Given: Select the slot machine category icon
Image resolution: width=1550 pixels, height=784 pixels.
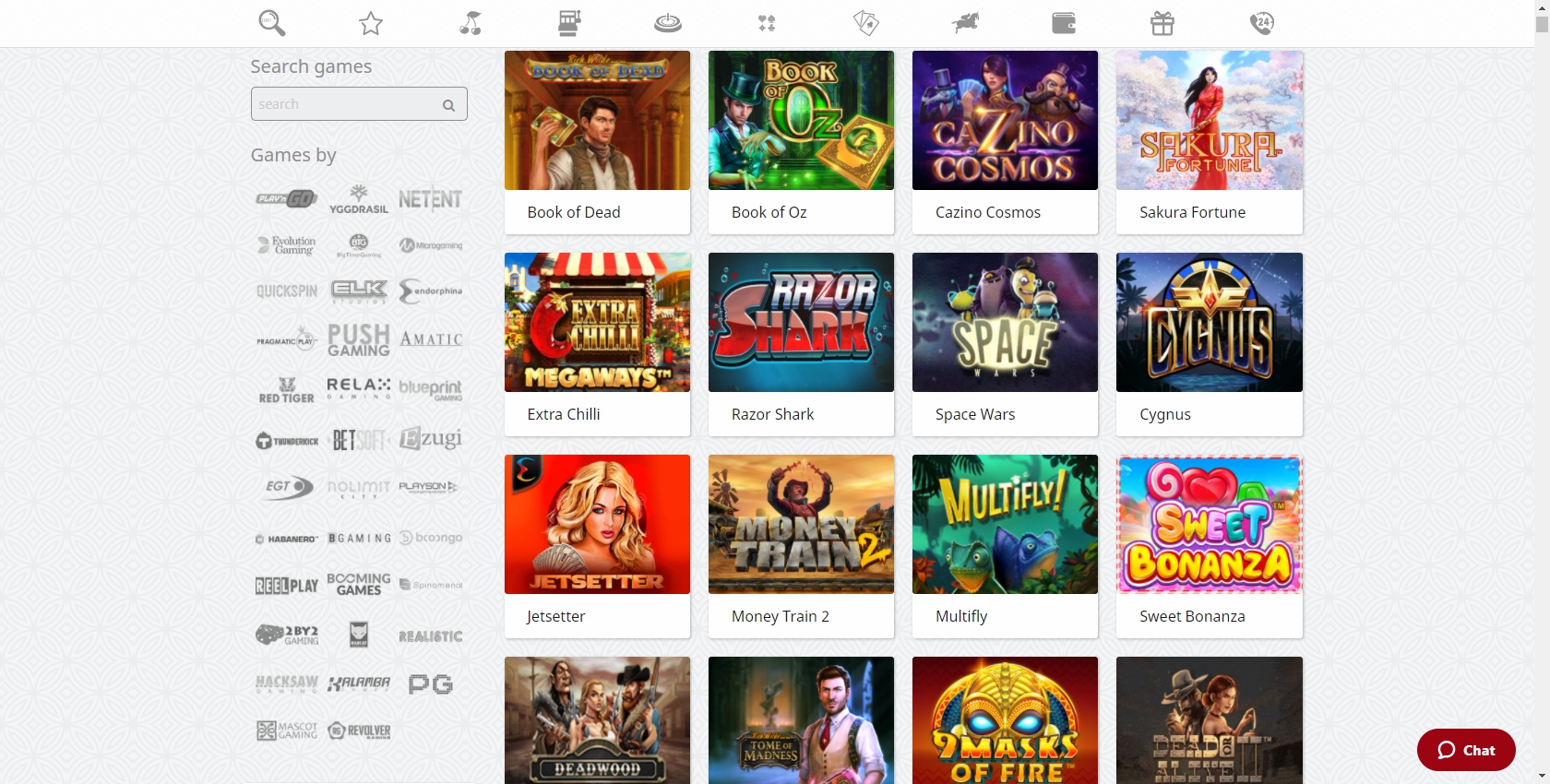Looking at the screenshot, I should [x=569, y=23].
